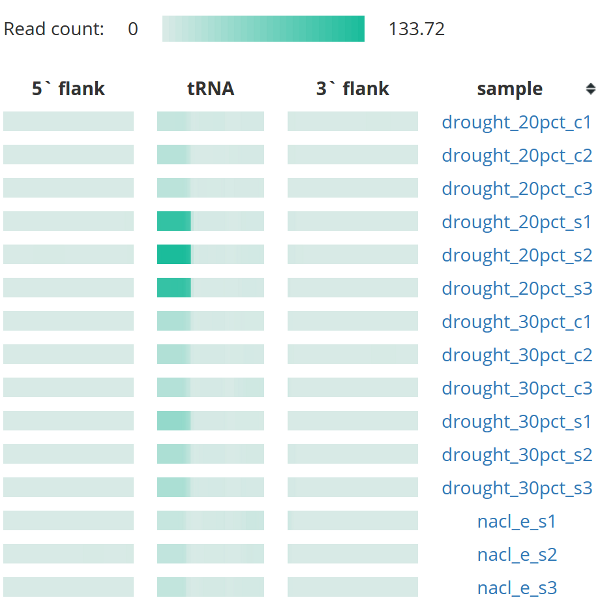Click the sample column header
Screen dimensions: 600x600
click(x=510, y=89)
